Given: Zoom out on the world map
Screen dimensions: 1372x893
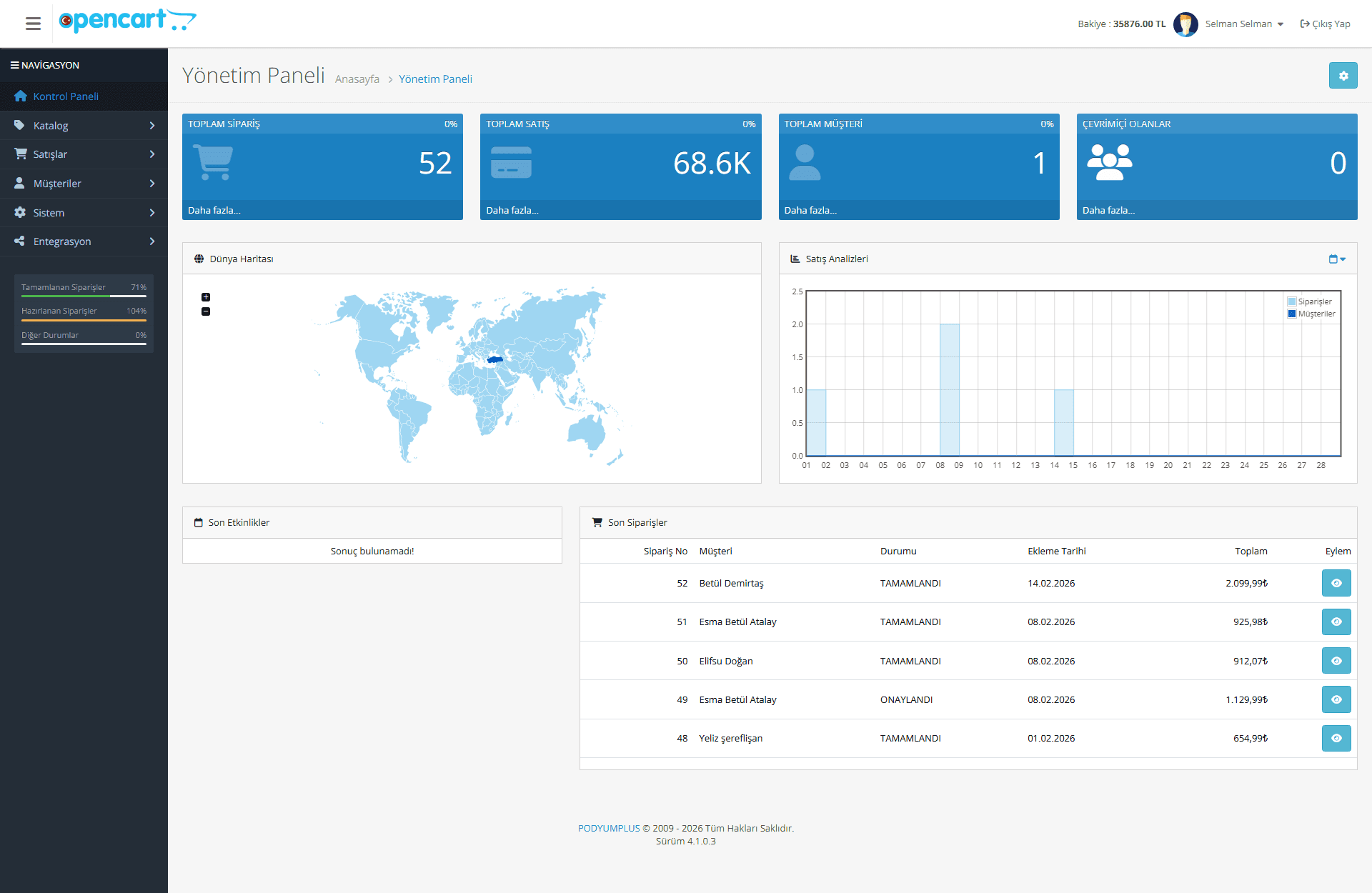Looking at the screenshot, I should pos(206,311).
